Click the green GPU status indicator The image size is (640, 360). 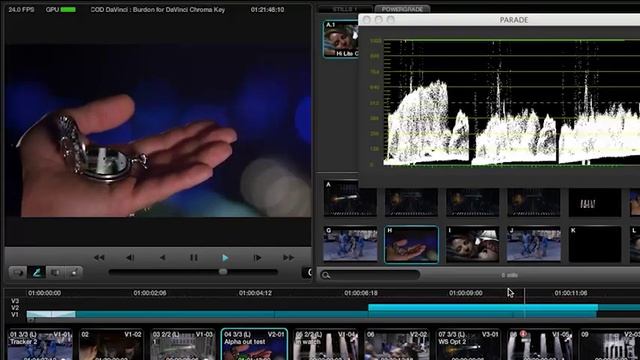click(68, 9)
